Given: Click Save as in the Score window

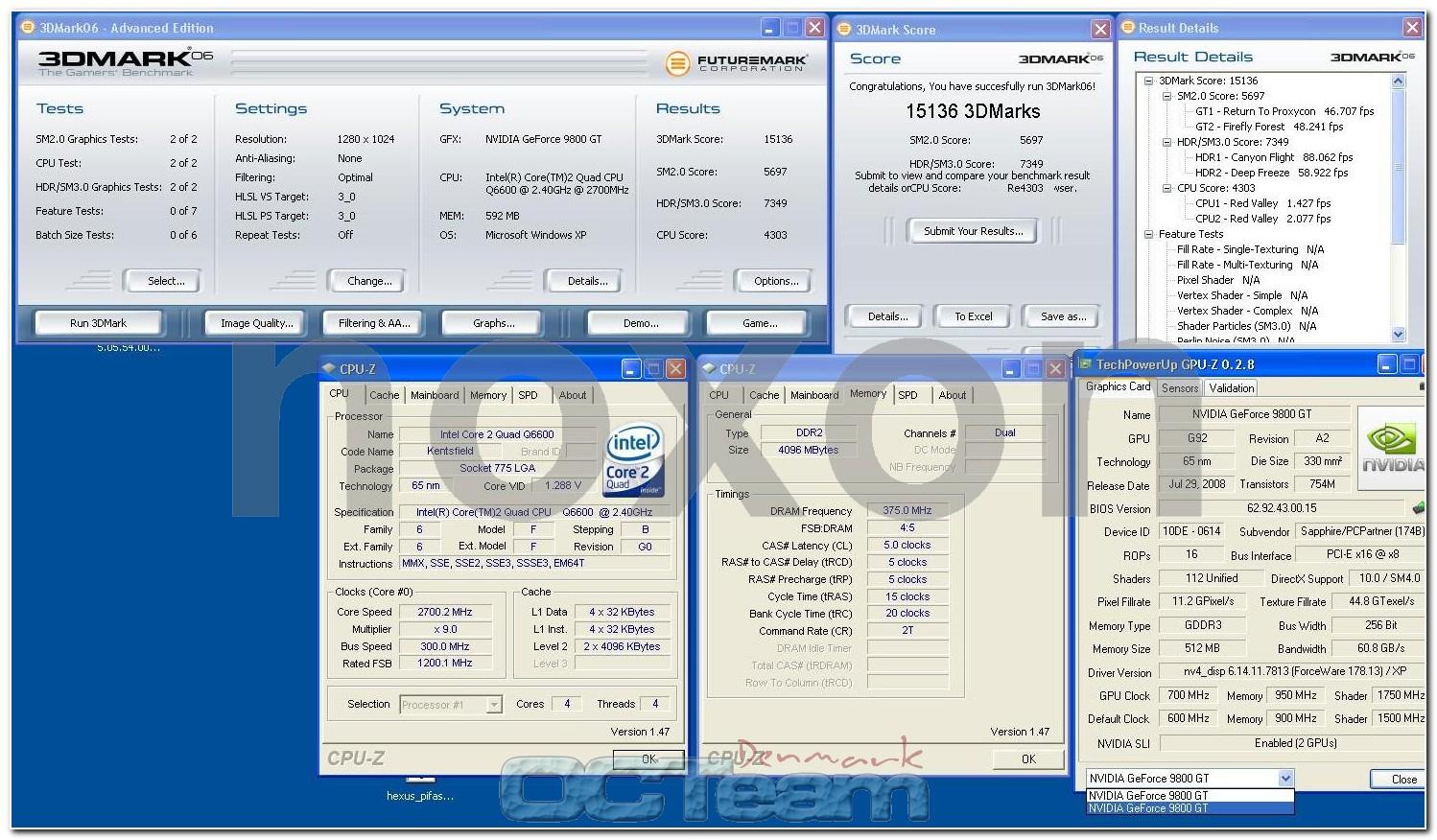Looking at the screenshot, I should click(1063, 316).
